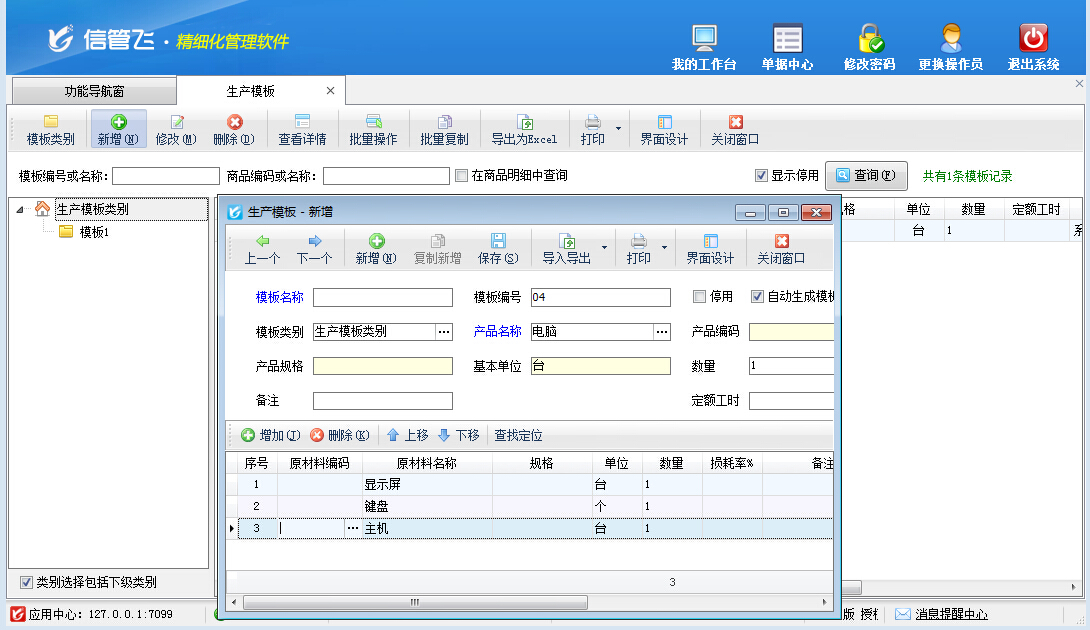1090x630 pixels.
Task: Open 模板类别 folder toolbar icon
Action: pos(50,122)
